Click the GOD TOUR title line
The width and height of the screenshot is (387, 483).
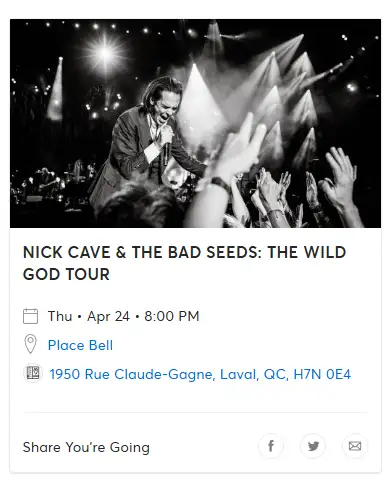point(66,274)
